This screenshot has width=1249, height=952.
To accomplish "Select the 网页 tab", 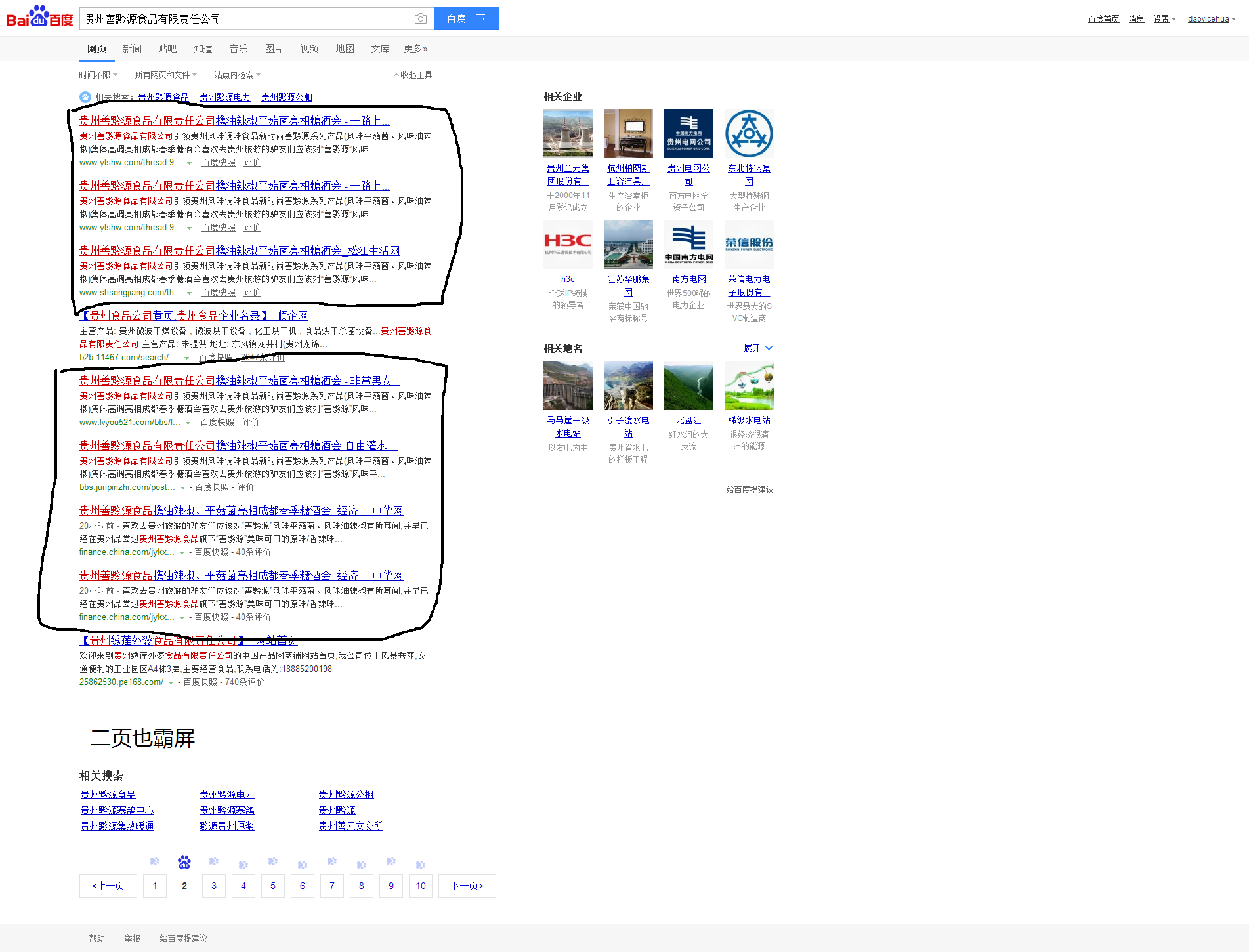I will coord(96,49).
